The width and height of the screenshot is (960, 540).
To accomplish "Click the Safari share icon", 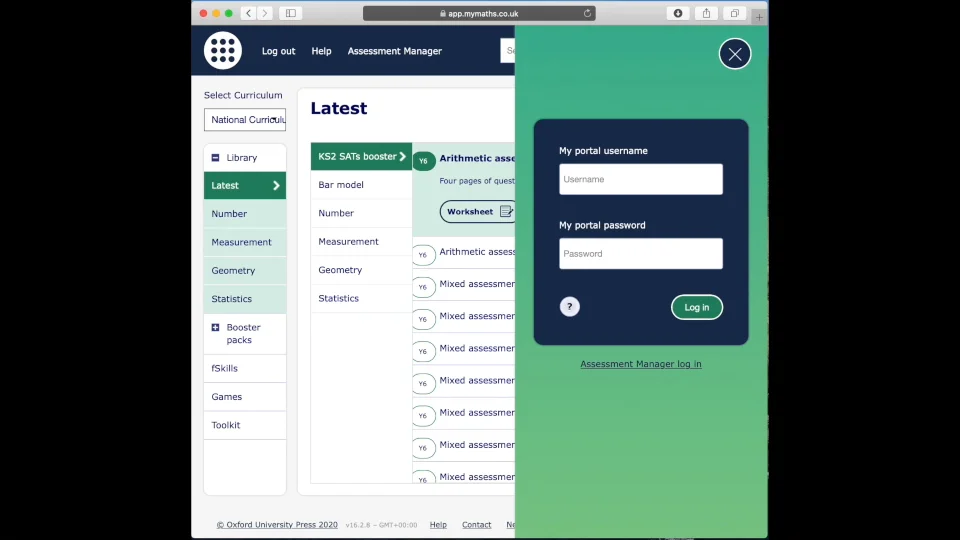I will 707,13.
